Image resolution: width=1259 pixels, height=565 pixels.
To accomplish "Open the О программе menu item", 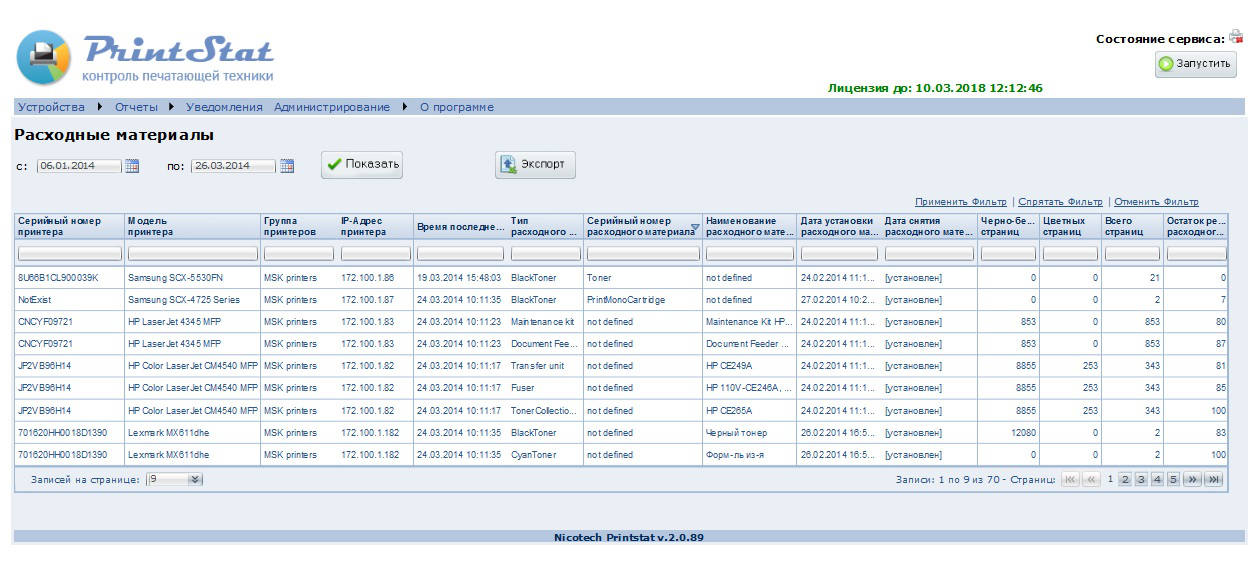I will click(x=456, y=107).
